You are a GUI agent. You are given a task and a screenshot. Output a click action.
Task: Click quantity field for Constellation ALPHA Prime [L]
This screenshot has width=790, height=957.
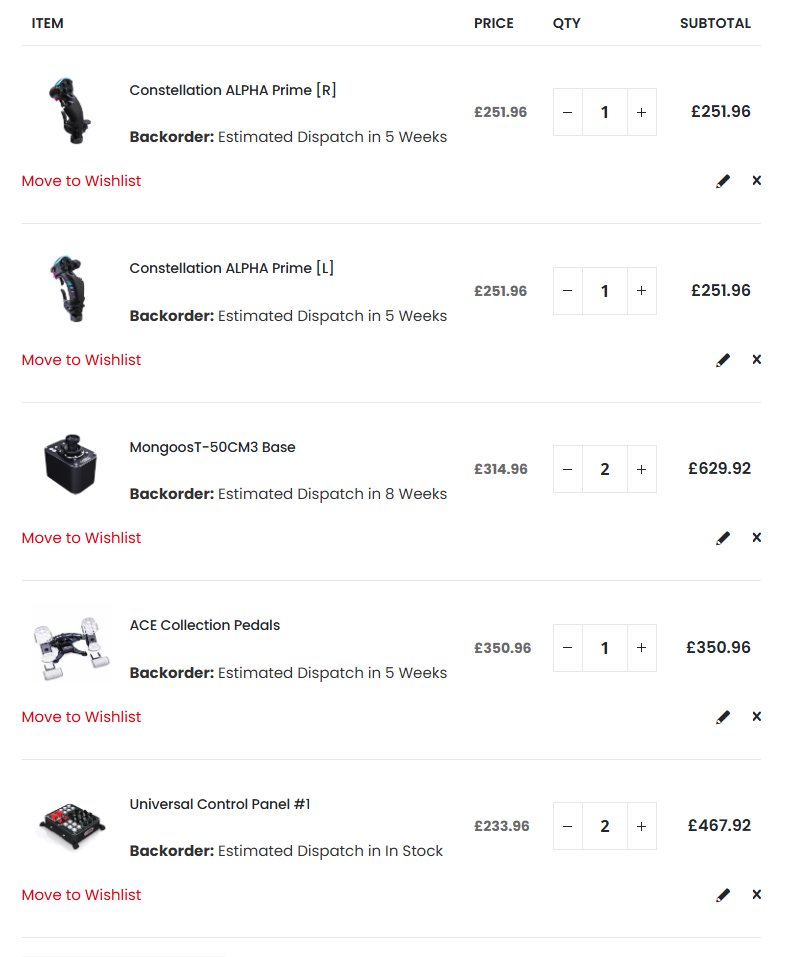point(604,291)
